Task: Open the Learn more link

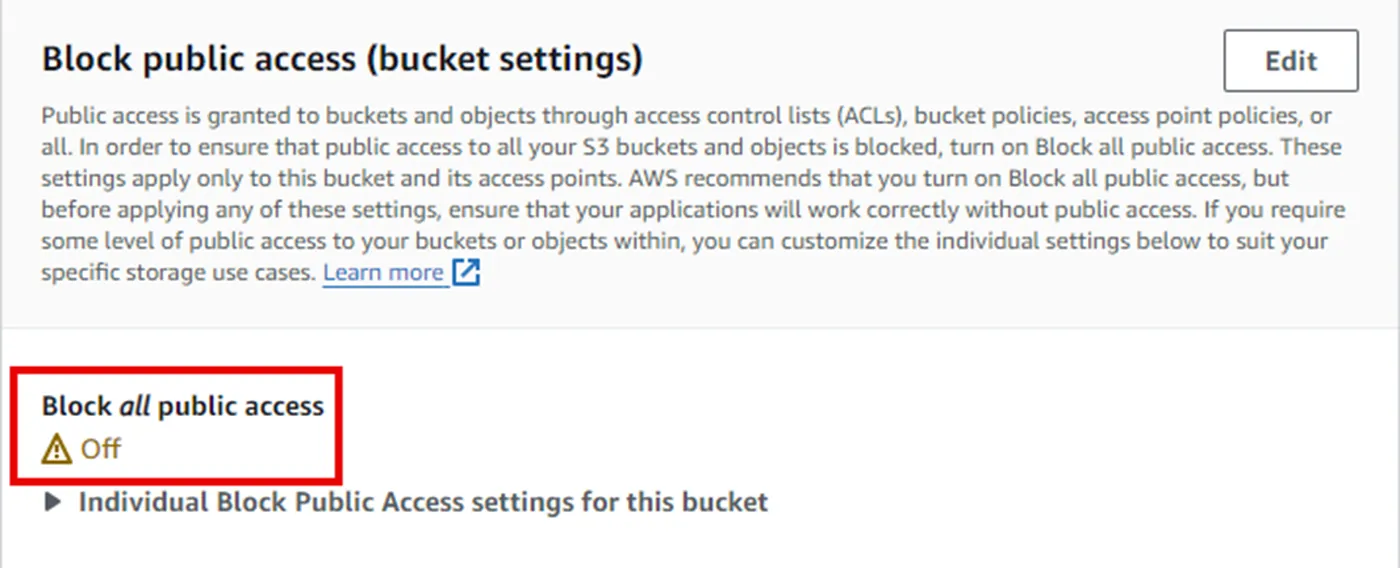Action: click(x=383, y=272)
